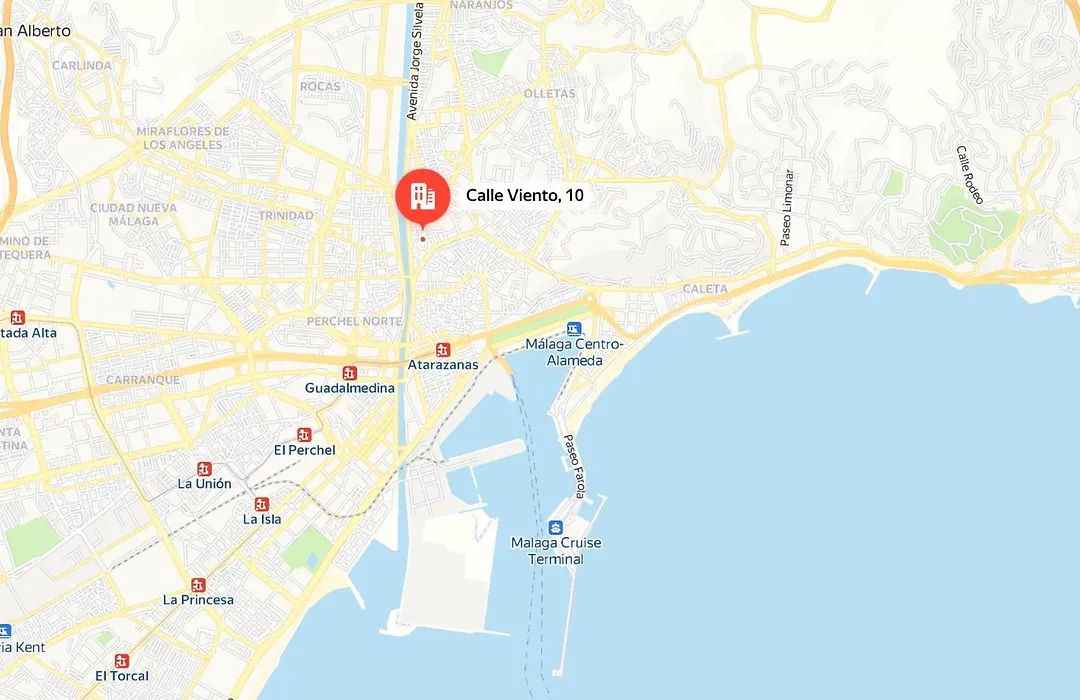The width and height of the screenshot is (1080, 700).
Task: Click the Miraflores de los Angeles label
Action: click(x=183, y=138)
